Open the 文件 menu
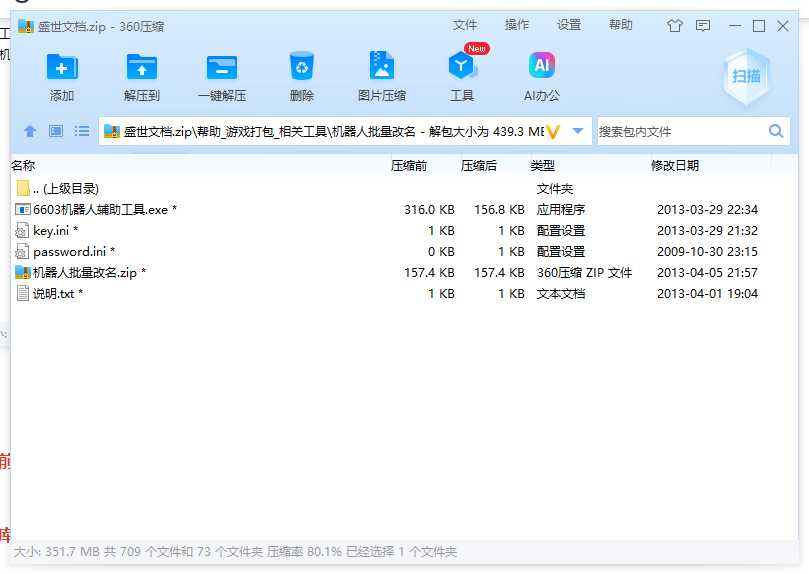This screenshot has height=574, width=809. pos(465,25)
